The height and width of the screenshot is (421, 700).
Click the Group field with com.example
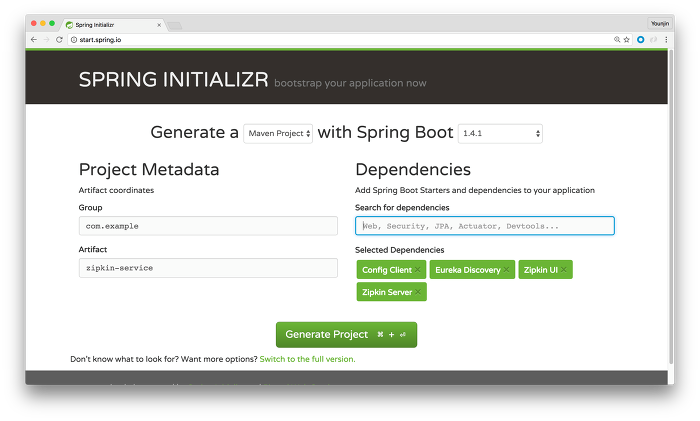point(208,226)
